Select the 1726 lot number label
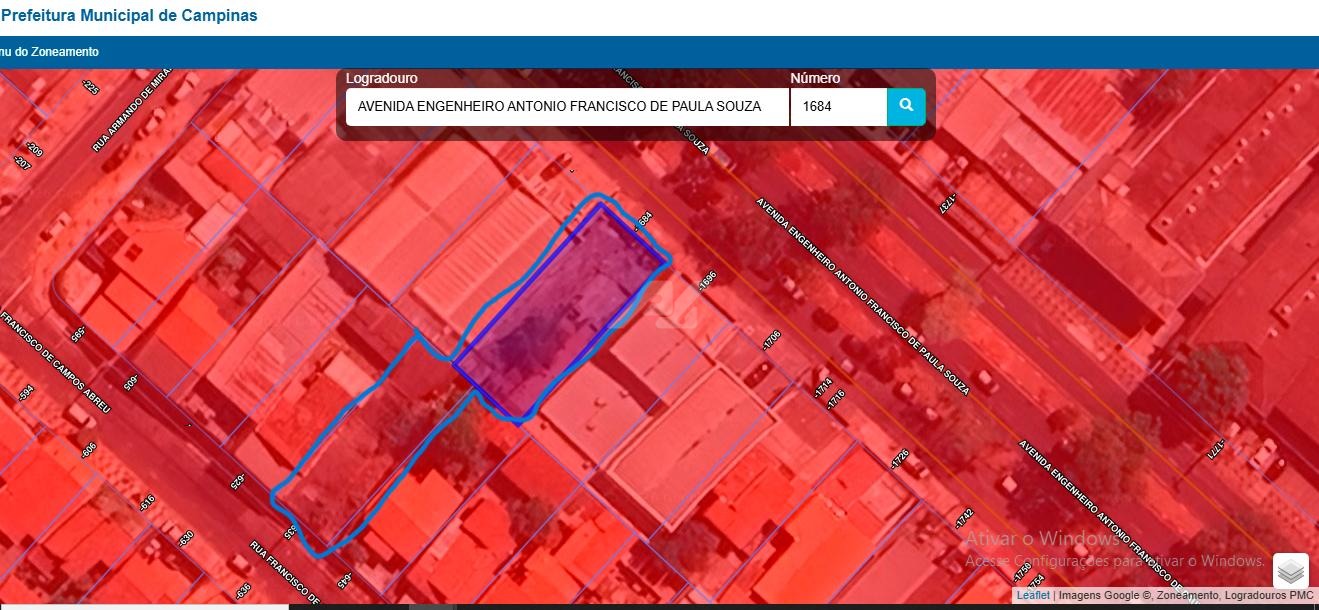 click(899, 459)
